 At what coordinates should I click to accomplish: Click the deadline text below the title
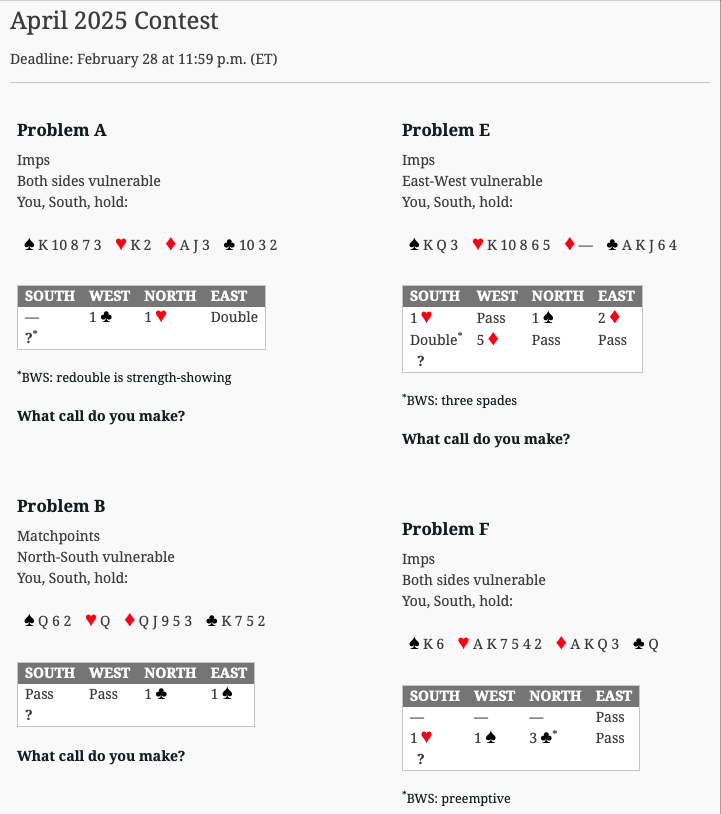click(143, 59)
